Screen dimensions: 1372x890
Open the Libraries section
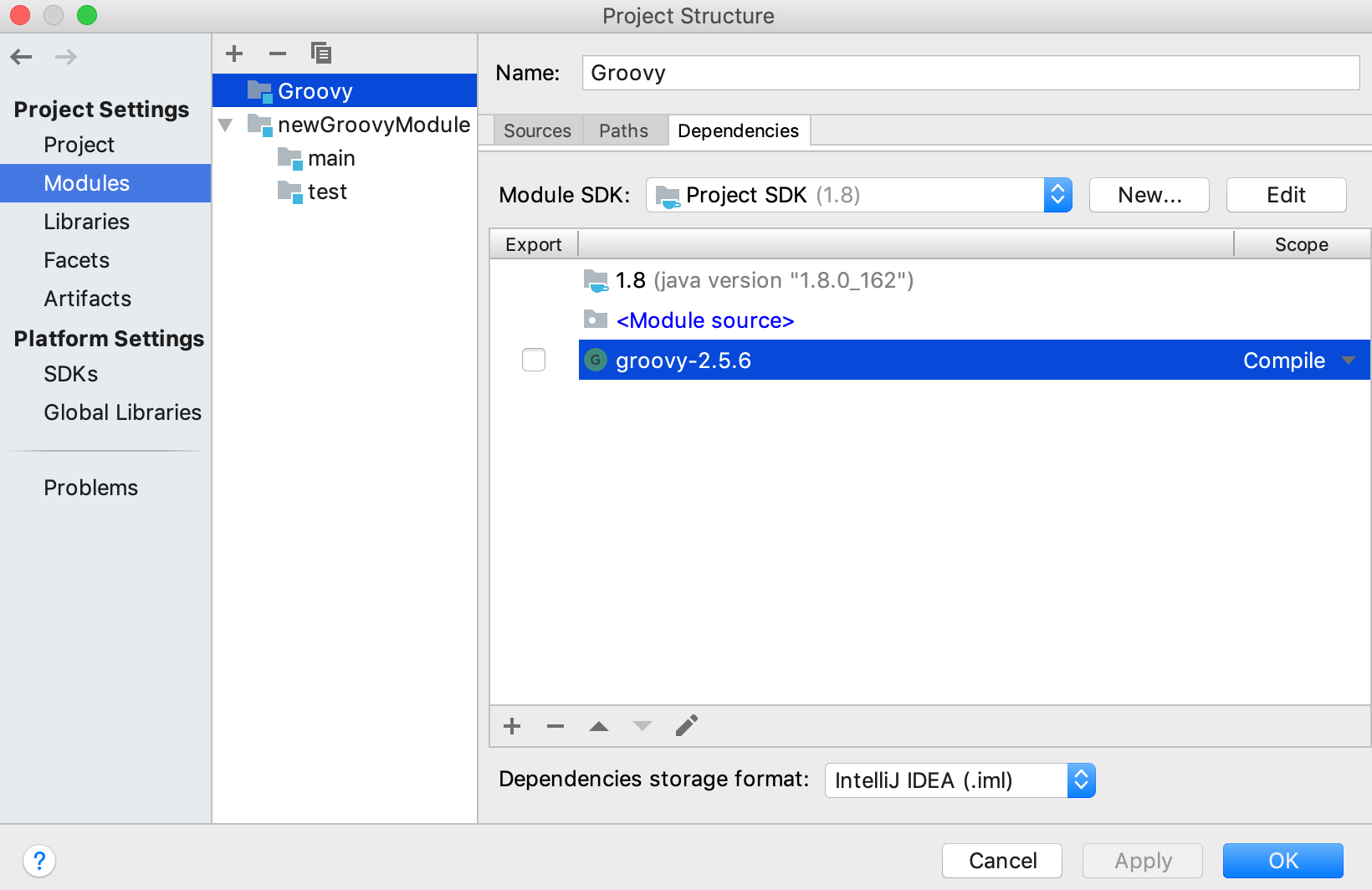click(x=87, y=222)
